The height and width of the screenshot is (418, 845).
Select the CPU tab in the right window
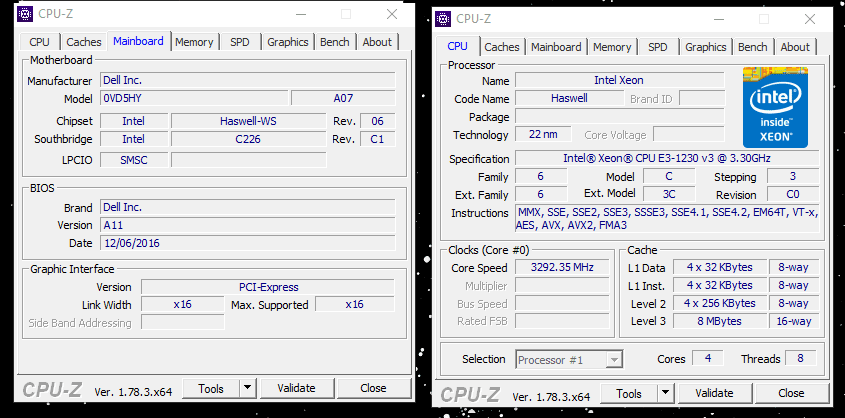[458, 46]
